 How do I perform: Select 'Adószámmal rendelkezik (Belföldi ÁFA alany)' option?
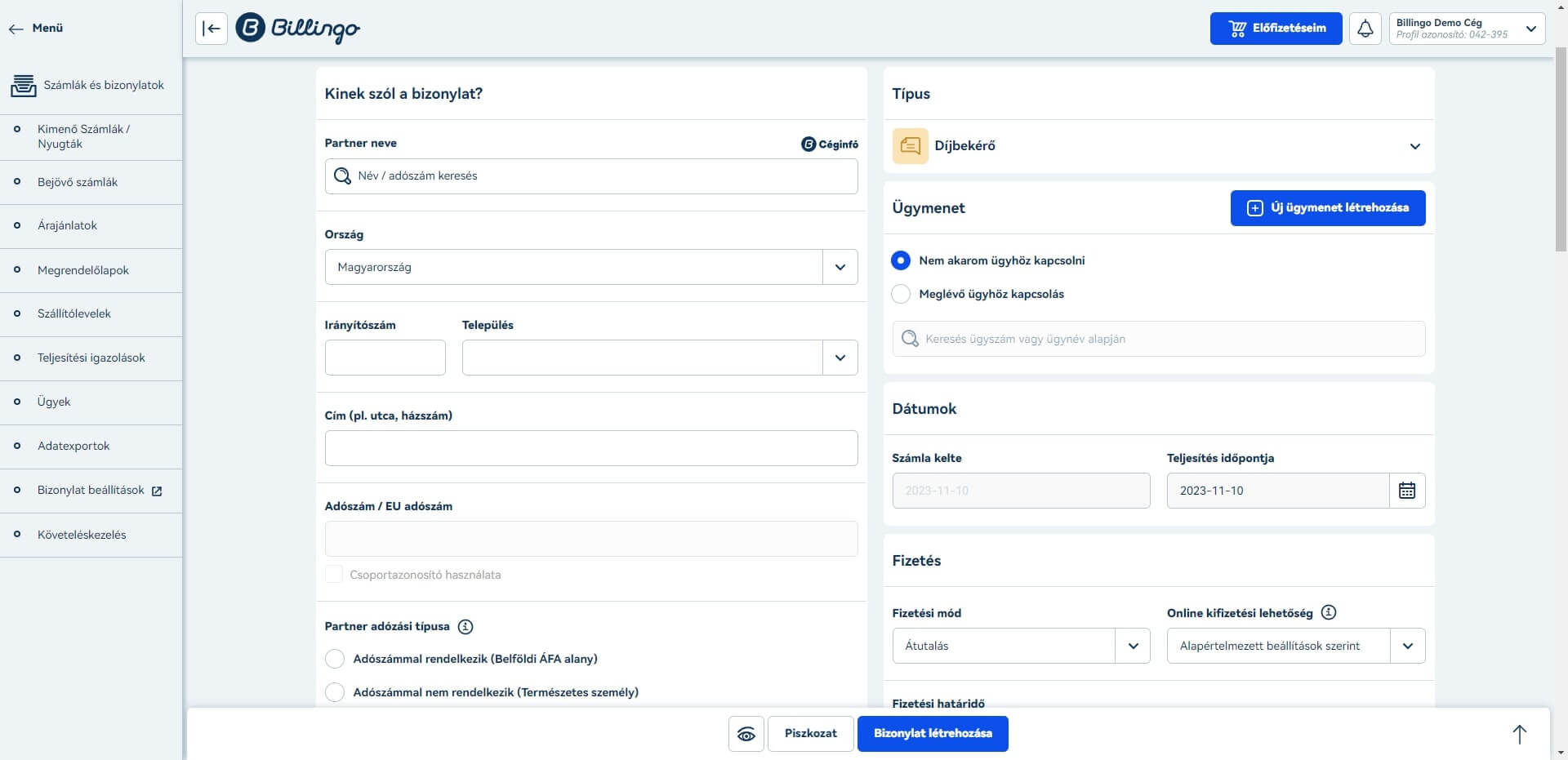(x=335, y=659)
